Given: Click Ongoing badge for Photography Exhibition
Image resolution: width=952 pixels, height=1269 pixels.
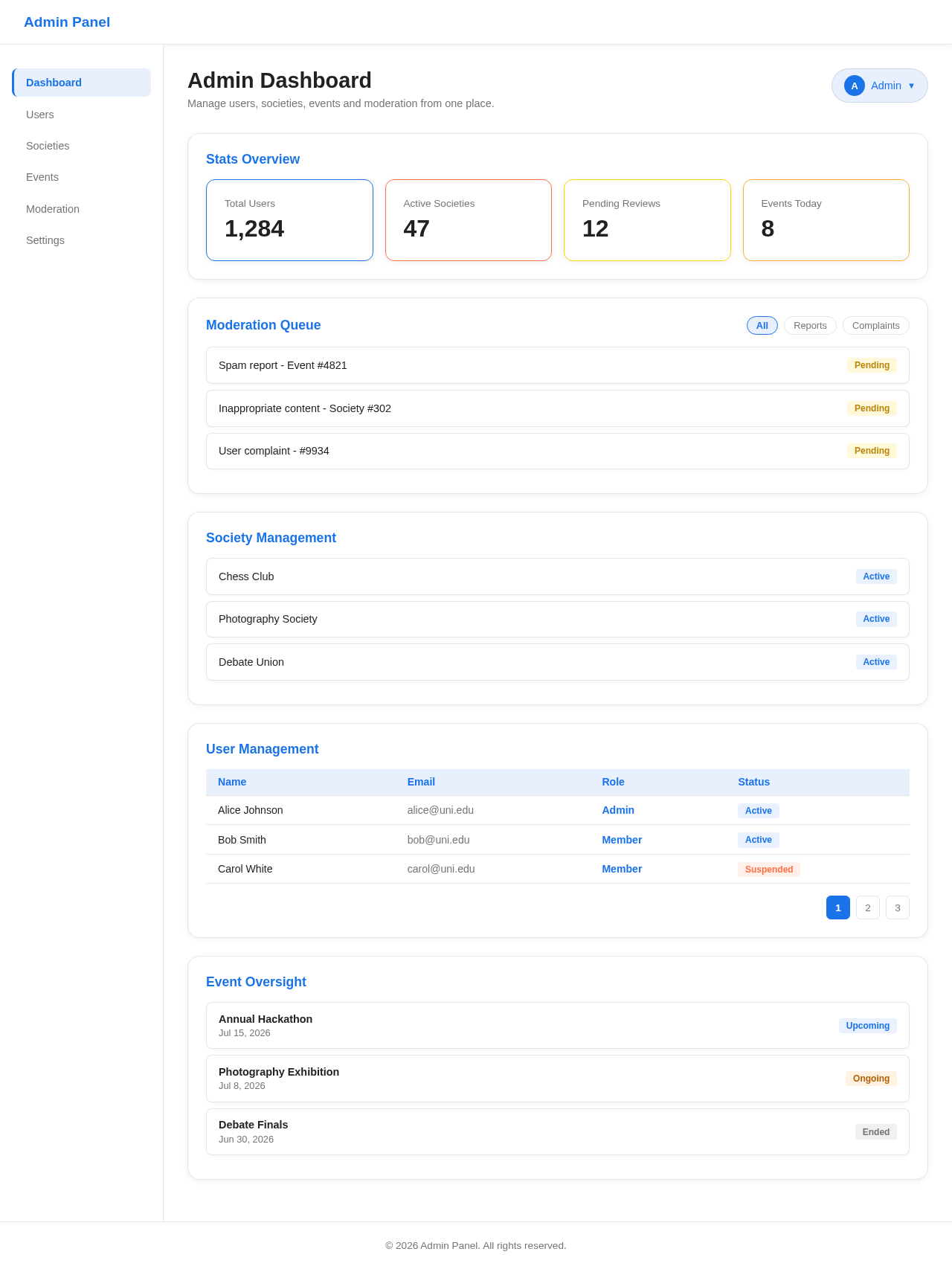Looking at the screenshot, I should 871,1079.
